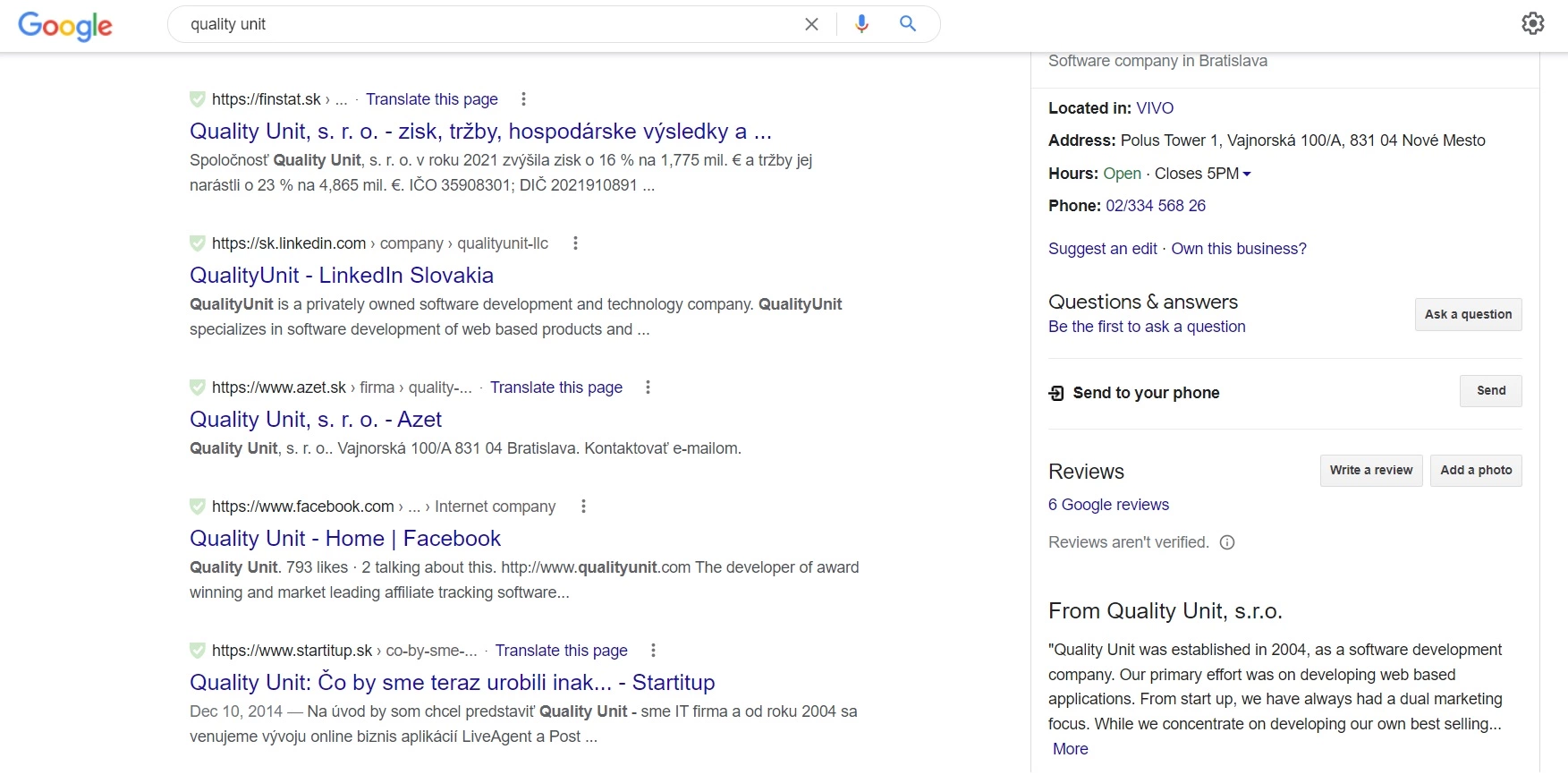This screenshot has width=1568, height=775.
Task: Click the Add a photo button
Action: click(x=1475, y=471)
